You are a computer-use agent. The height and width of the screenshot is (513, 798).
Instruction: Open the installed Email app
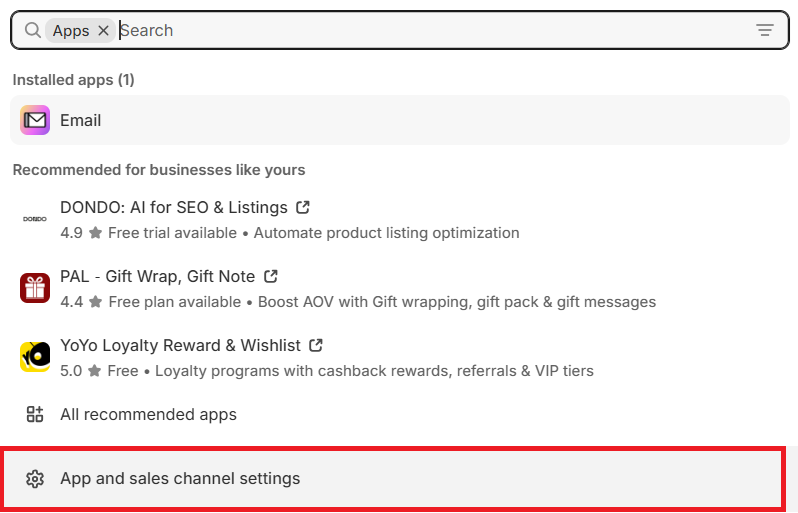81,120
